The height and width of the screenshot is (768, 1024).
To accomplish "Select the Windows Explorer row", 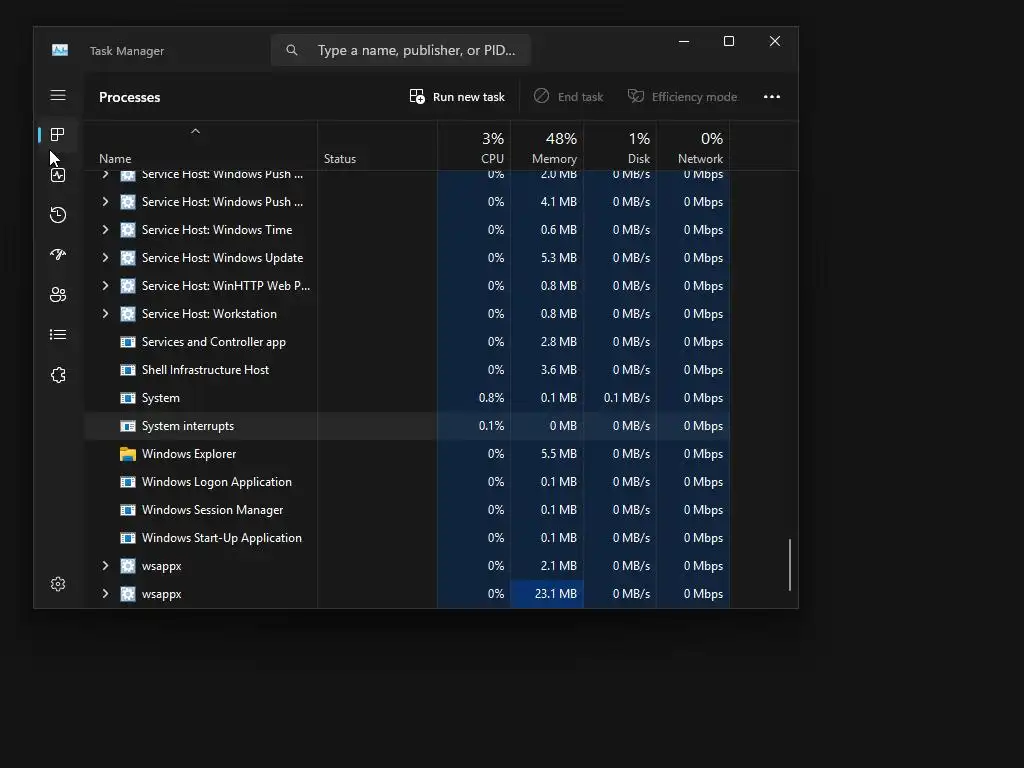I will [407, 454].
